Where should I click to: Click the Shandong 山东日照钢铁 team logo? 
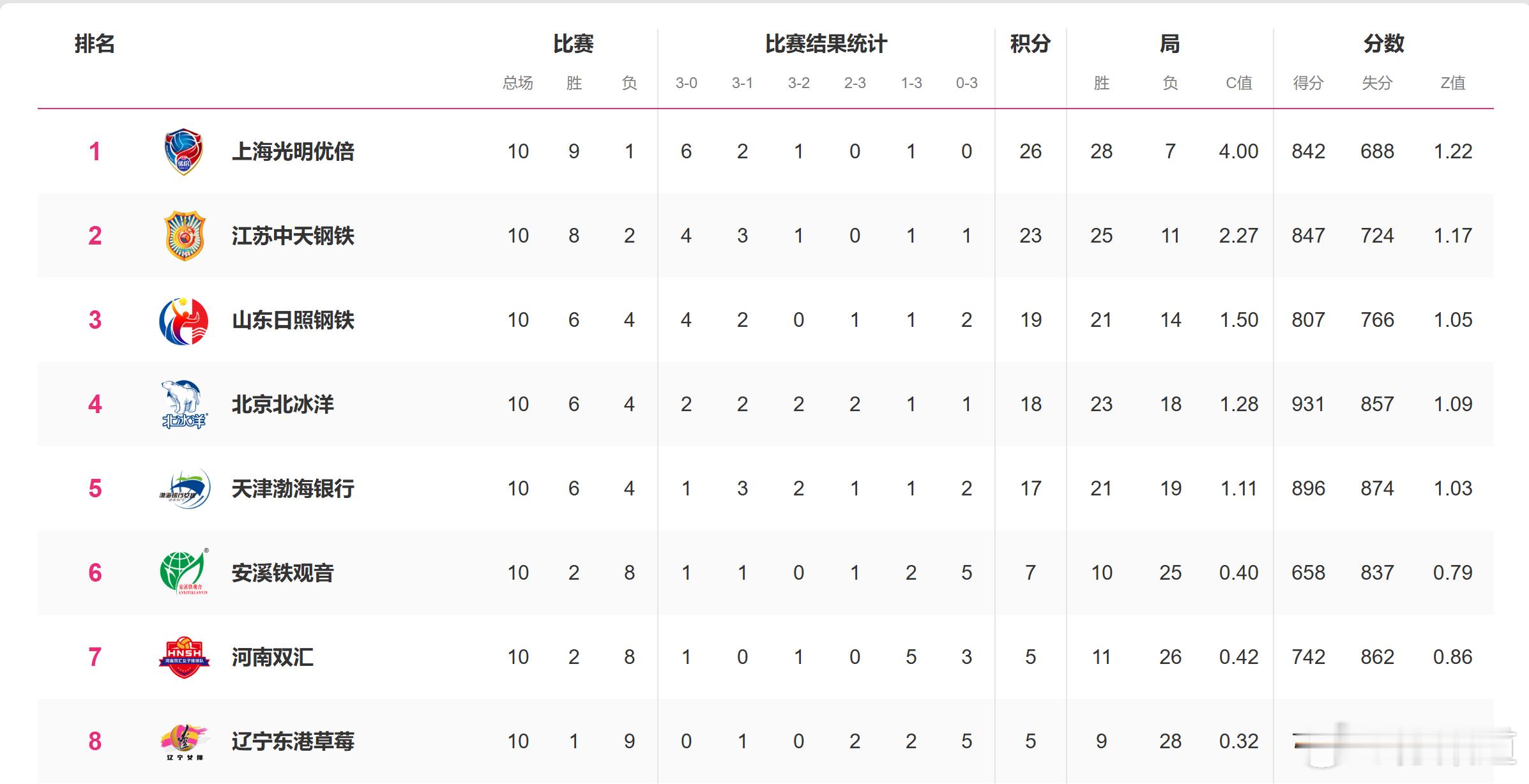(184, 320)
